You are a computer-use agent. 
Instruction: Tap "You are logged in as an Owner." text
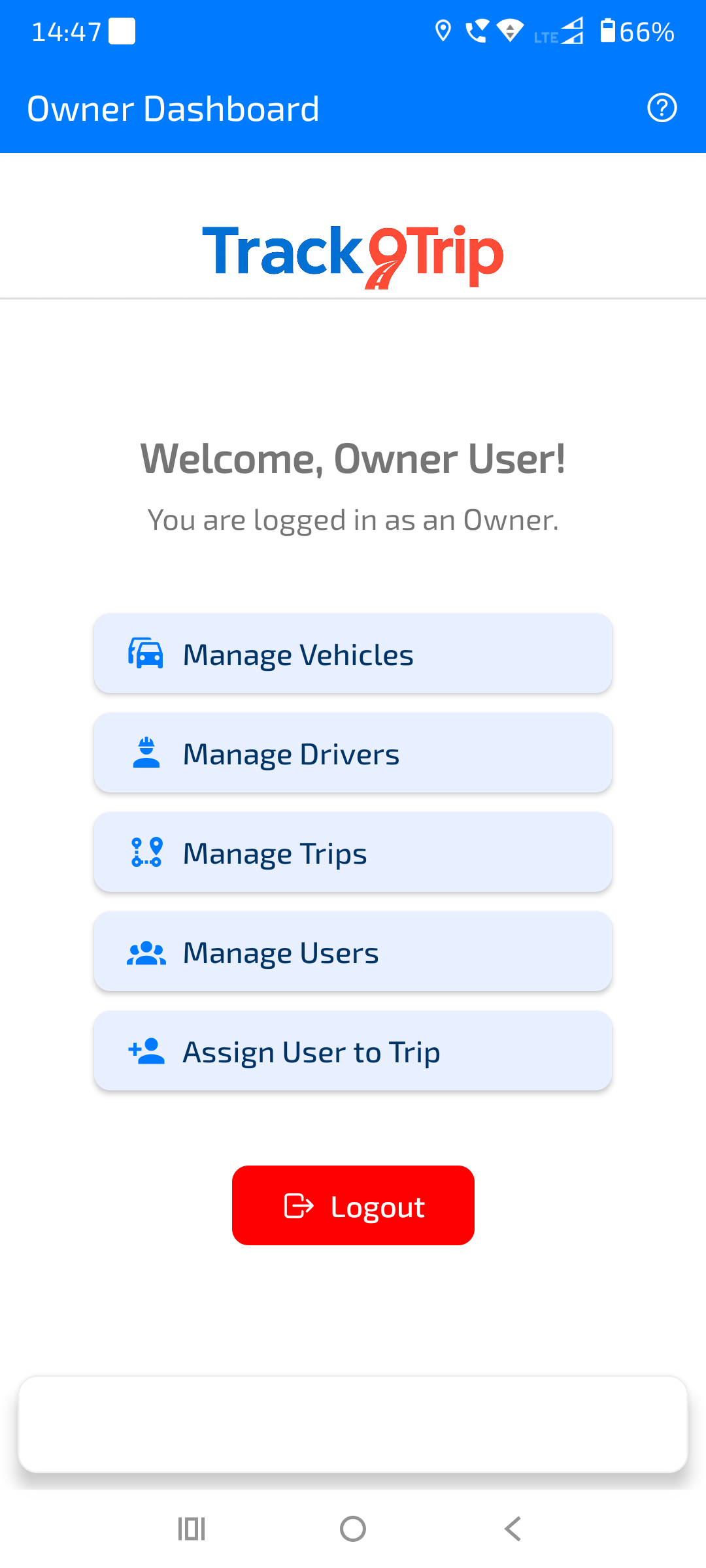(353, 521)
